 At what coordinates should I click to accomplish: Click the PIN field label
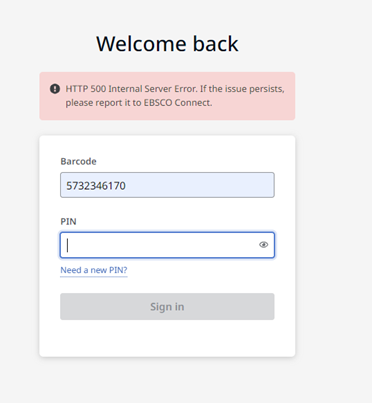[x=68, y=221]
